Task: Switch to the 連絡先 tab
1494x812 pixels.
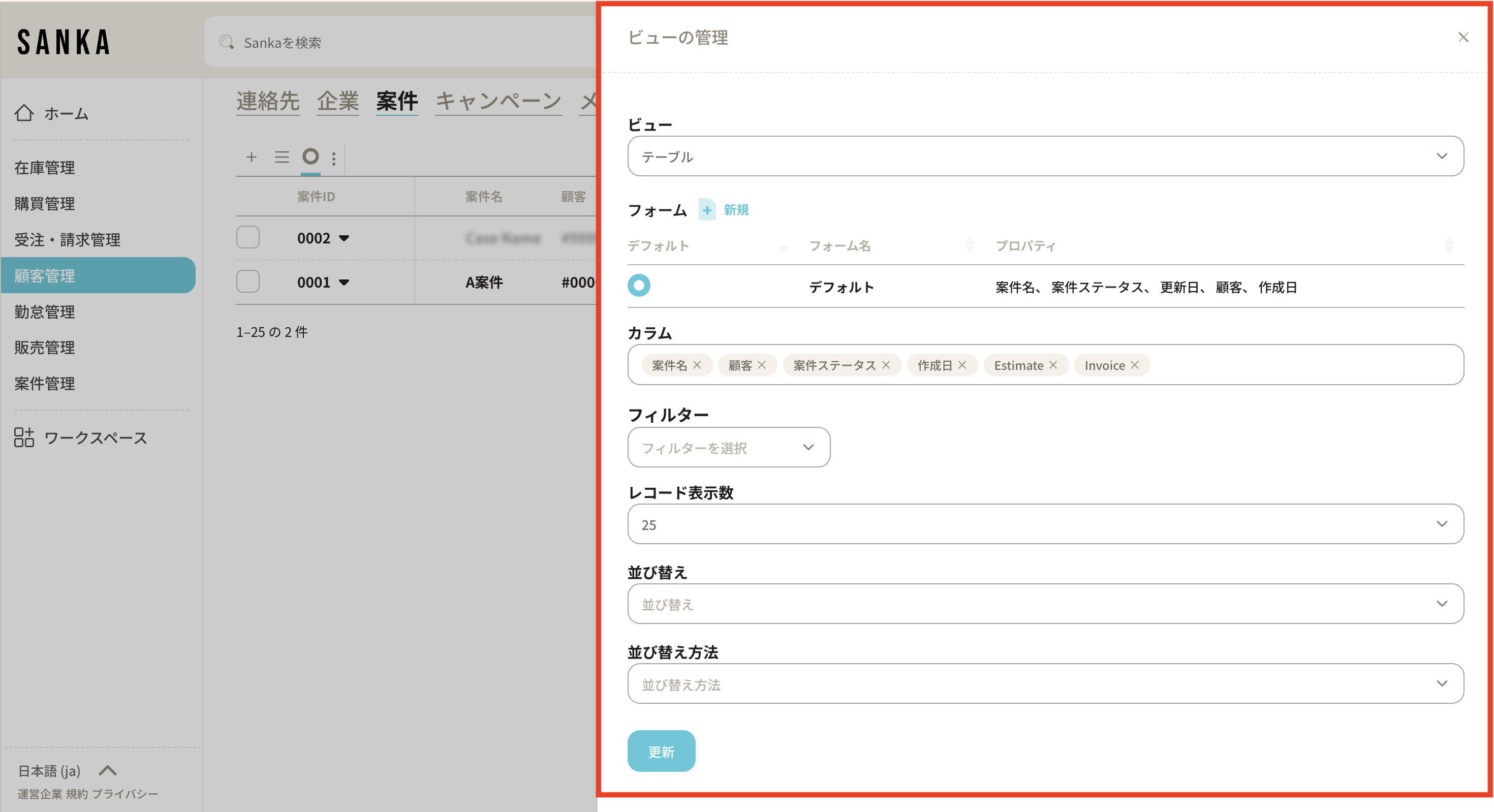Action: coord(267,101)
